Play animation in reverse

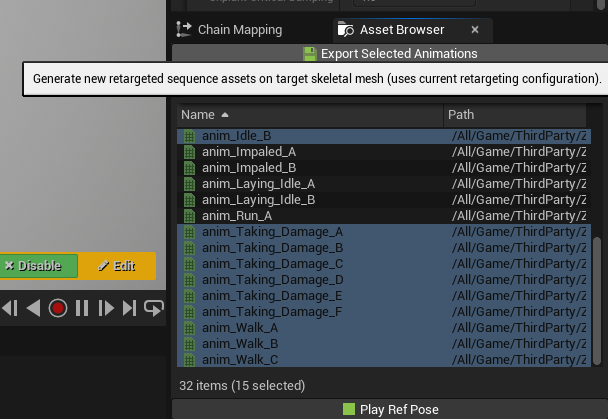[33, 309]
